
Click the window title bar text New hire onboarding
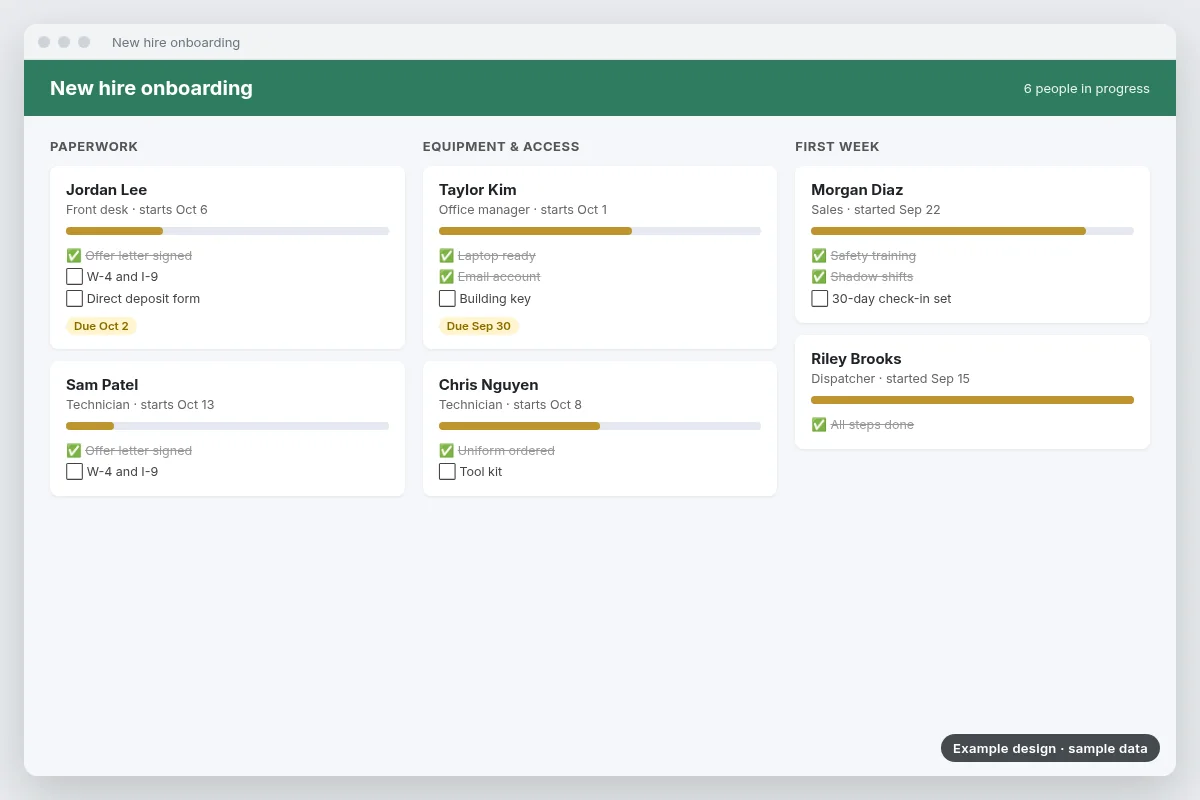point(176,43)
